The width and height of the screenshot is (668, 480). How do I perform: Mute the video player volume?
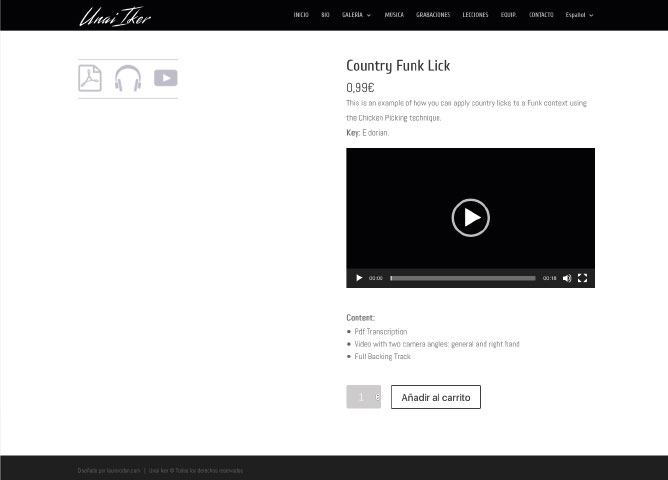click(x=566, y=278)
